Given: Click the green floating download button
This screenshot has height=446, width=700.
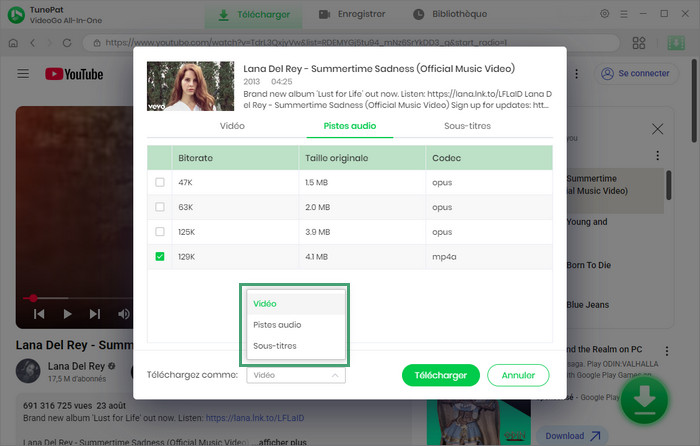Looking at the screenshot, I should click(647, 399).
